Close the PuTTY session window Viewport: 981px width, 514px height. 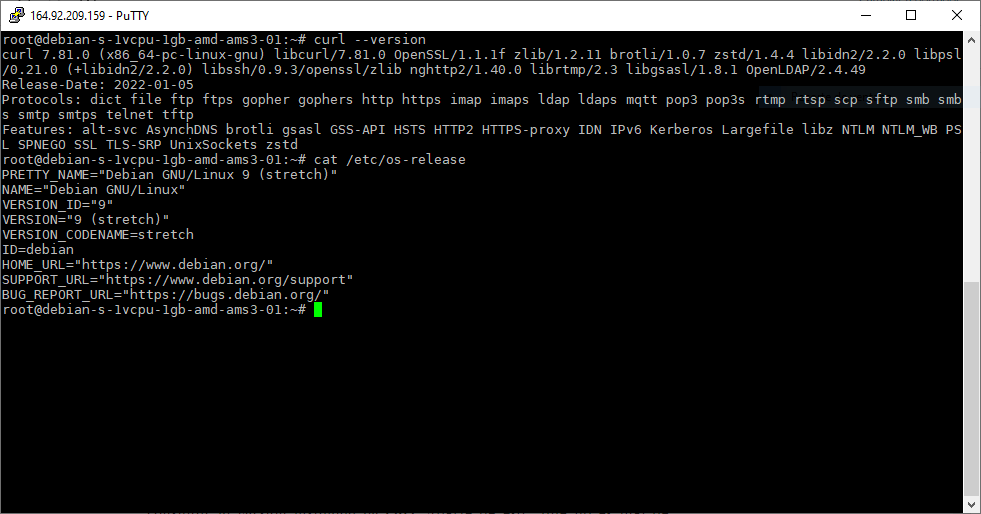957,16
